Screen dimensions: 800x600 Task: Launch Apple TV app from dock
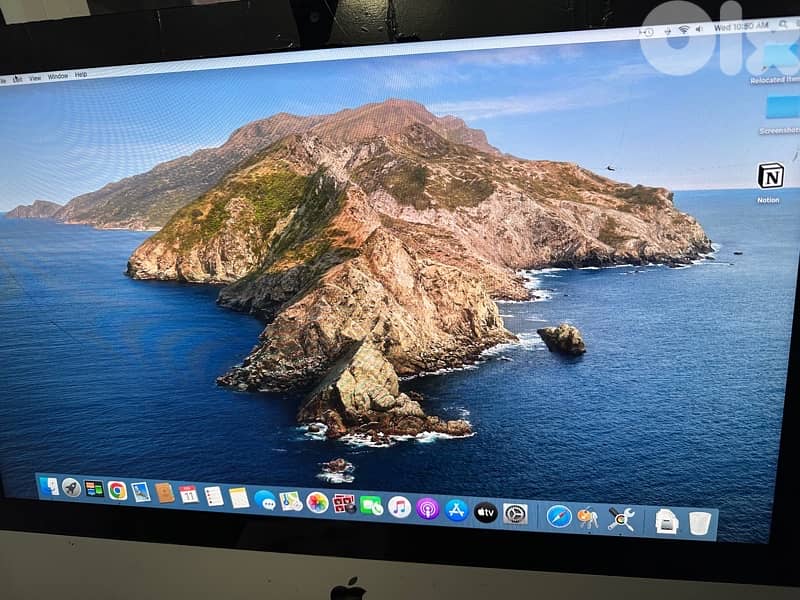(486, 512)
